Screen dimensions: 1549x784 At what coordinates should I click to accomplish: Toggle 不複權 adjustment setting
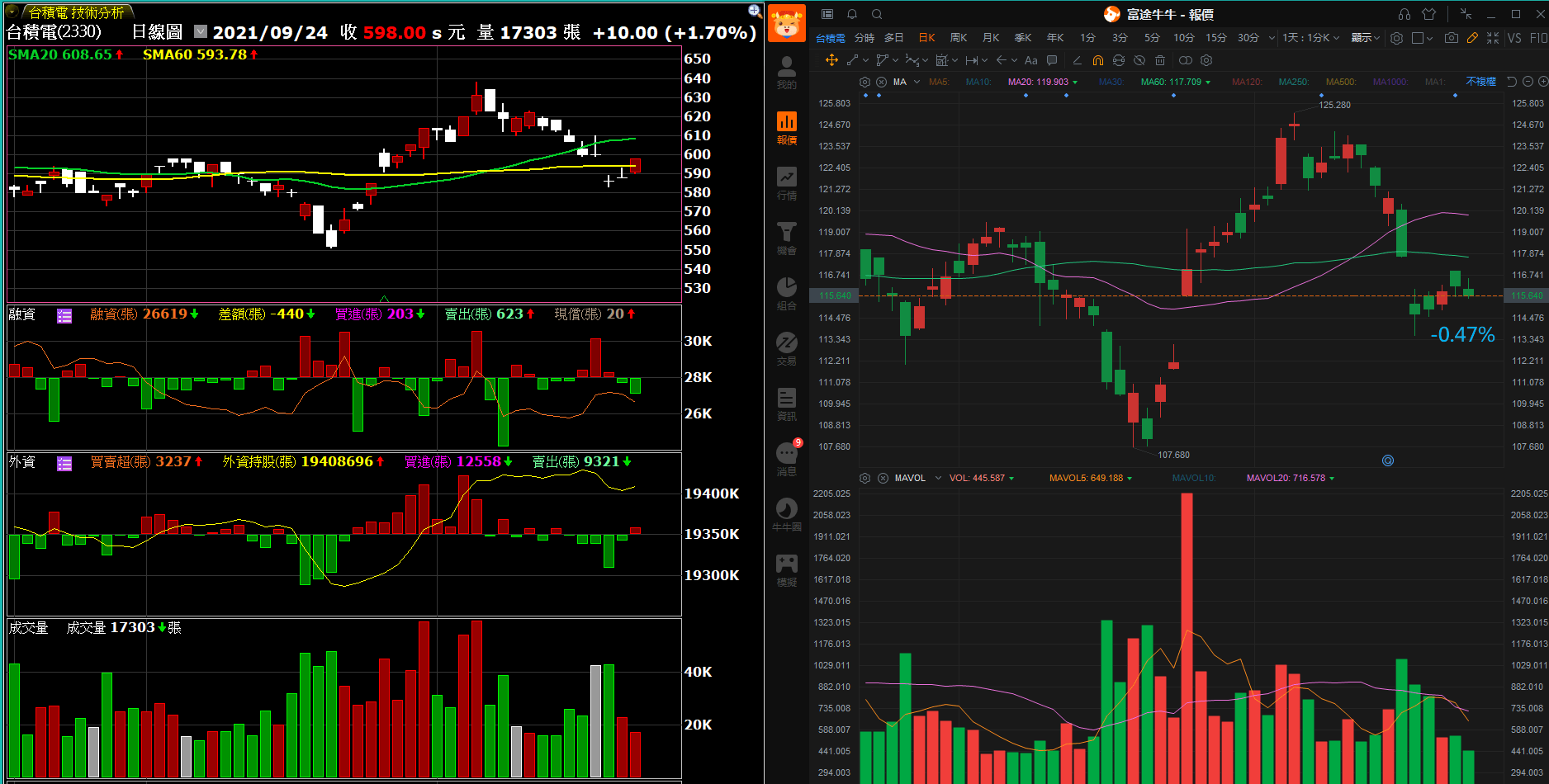[1480, 82]
